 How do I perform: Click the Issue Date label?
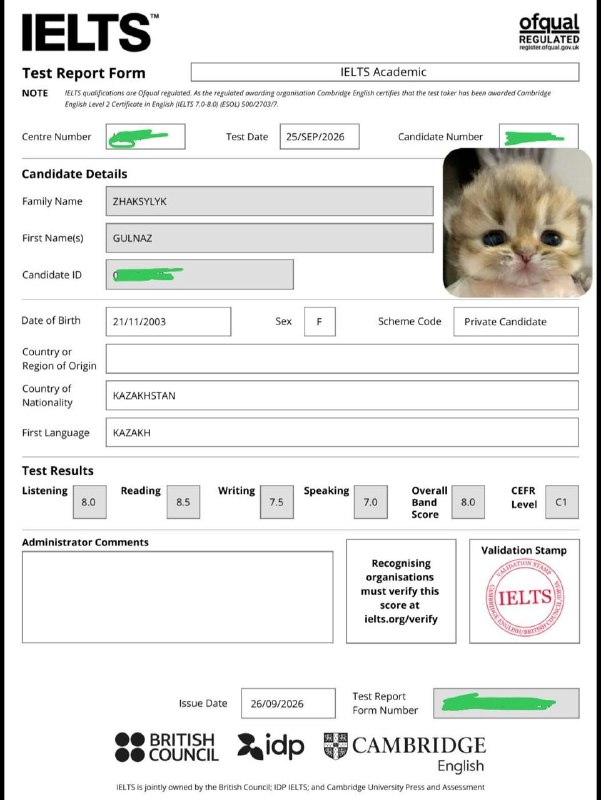tap(203, 703)
